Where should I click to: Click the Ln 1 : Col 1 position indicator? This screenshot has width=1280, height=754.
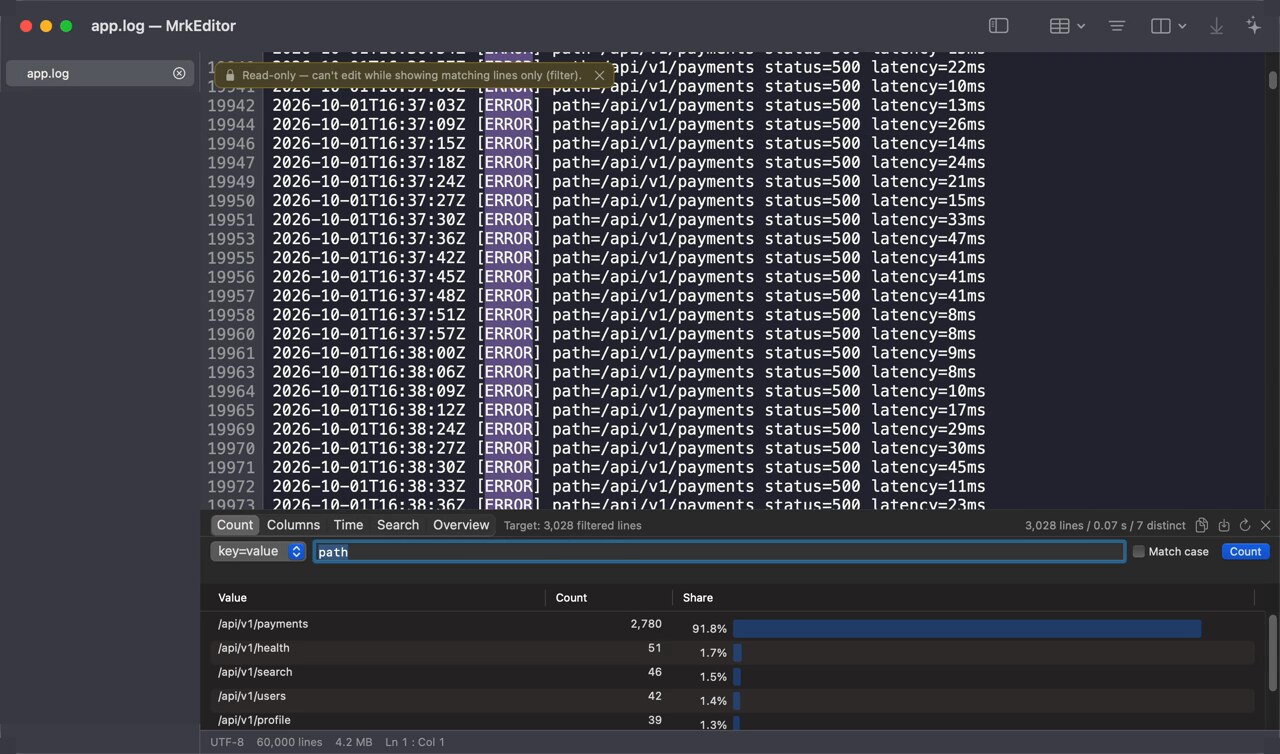pos(415,742)
